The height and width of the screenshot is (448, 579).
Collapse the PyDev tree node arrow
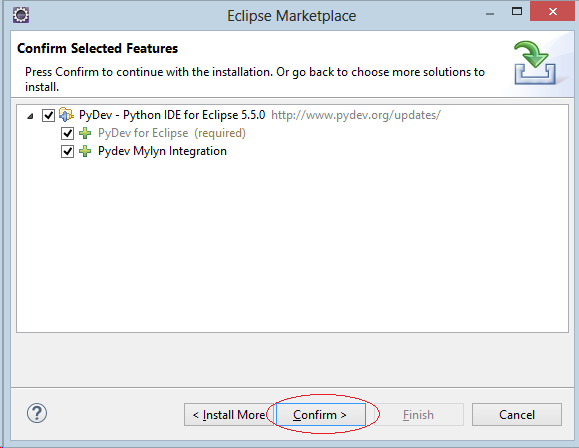coord(30,116)
